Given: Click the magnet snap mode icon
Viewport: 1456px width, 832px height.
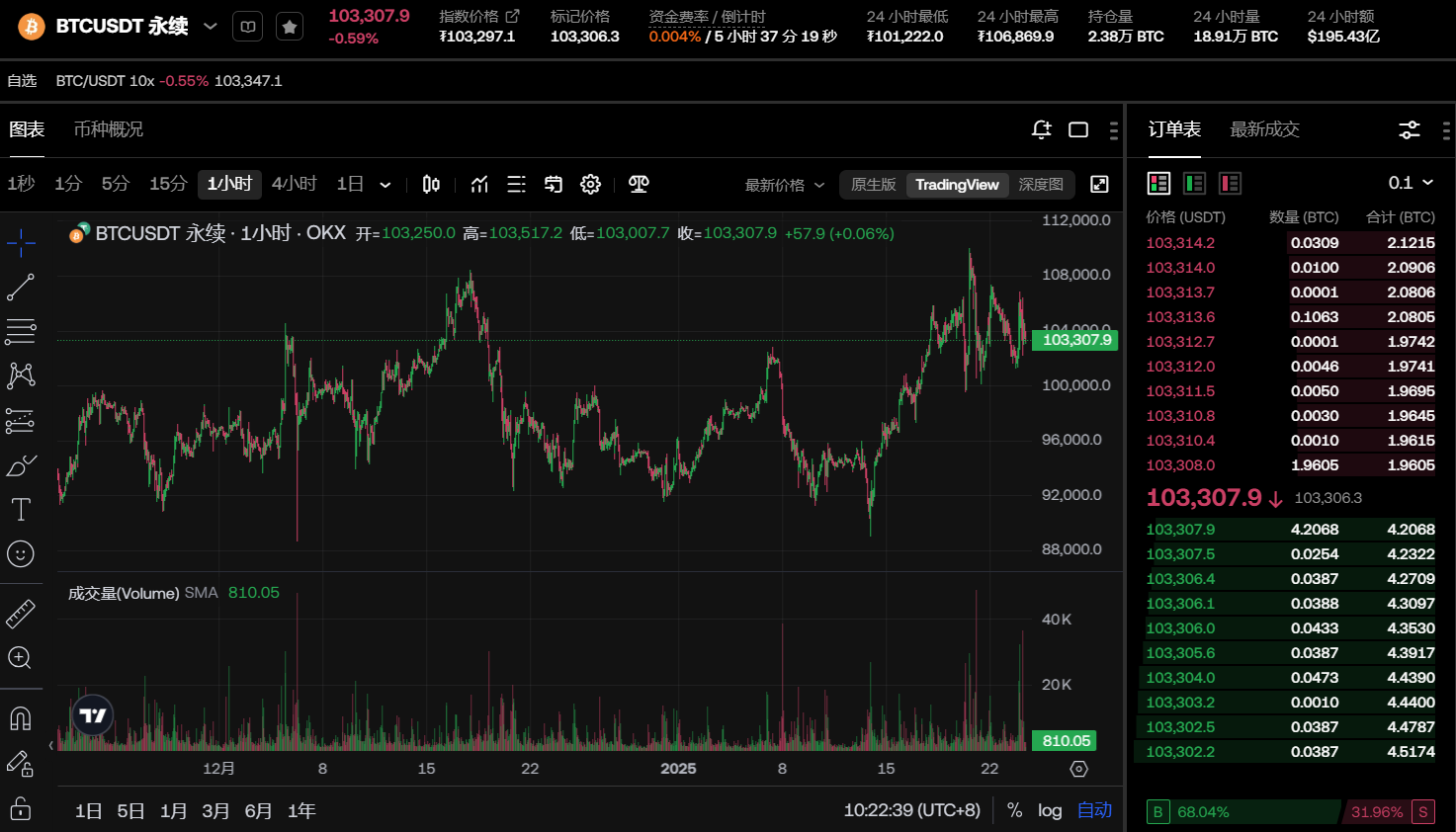Looking at the screenshot, I should pos(21,718).
